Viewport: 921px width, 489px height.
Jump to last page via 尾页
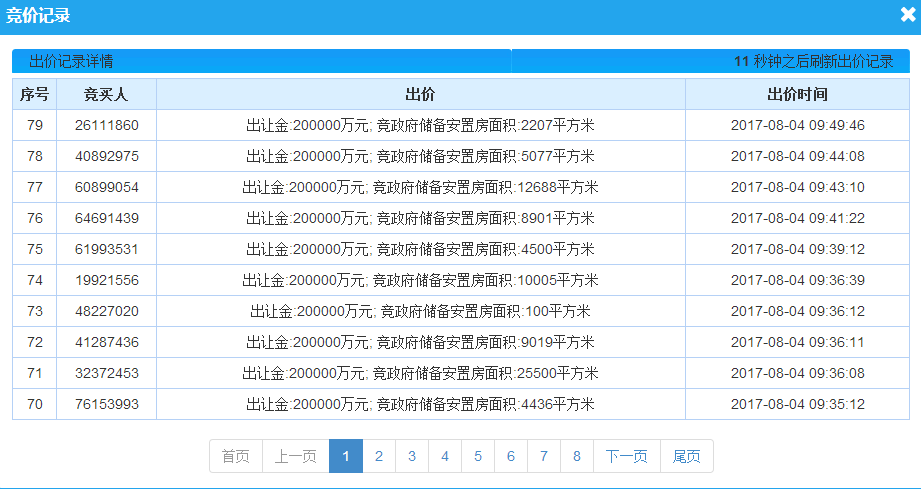point(686,456)
